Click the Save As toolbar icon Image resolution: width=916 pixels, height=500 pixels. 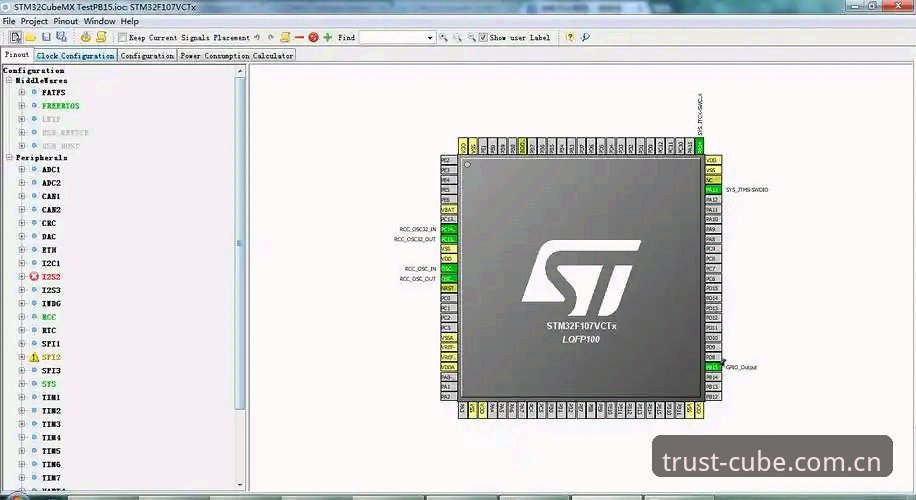61,37
